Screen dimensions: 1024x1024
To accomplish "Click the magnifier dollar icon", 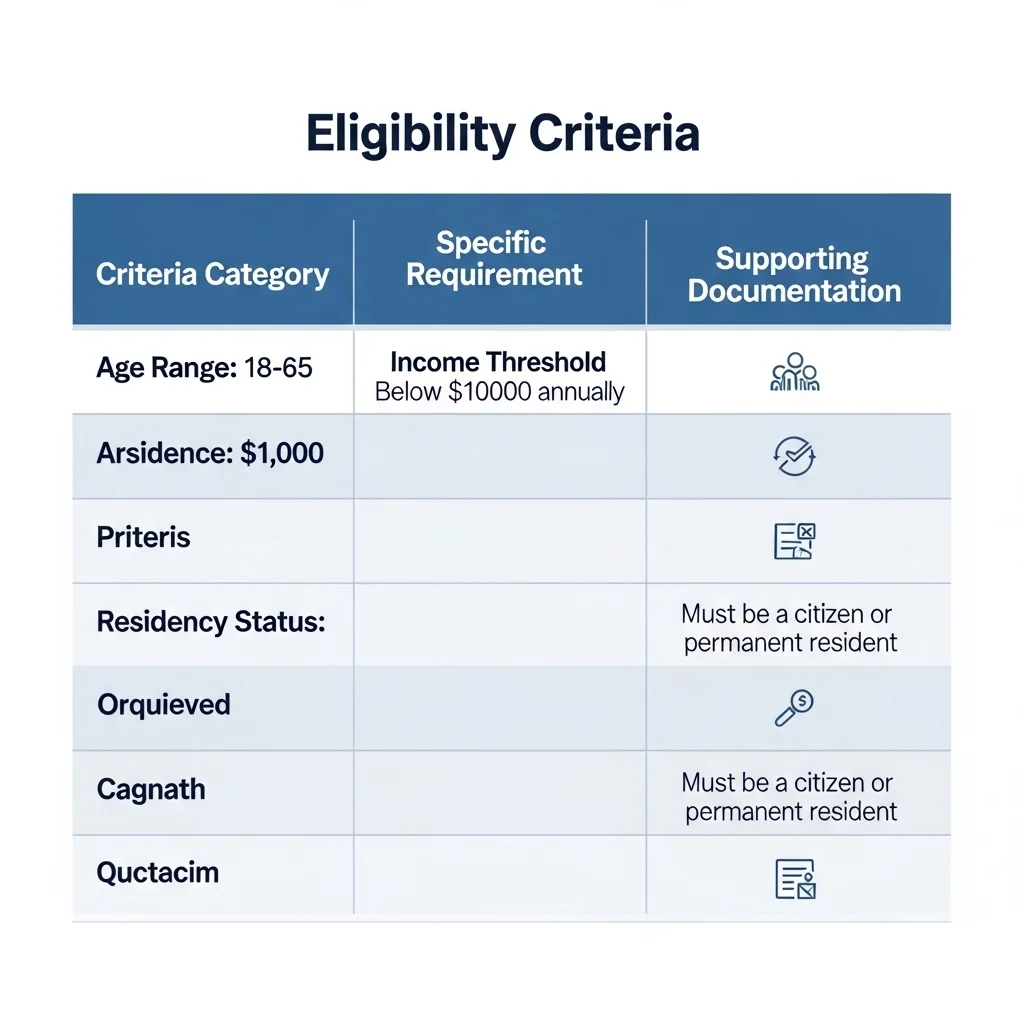I will pyautogui.click(x=795, y=707).
